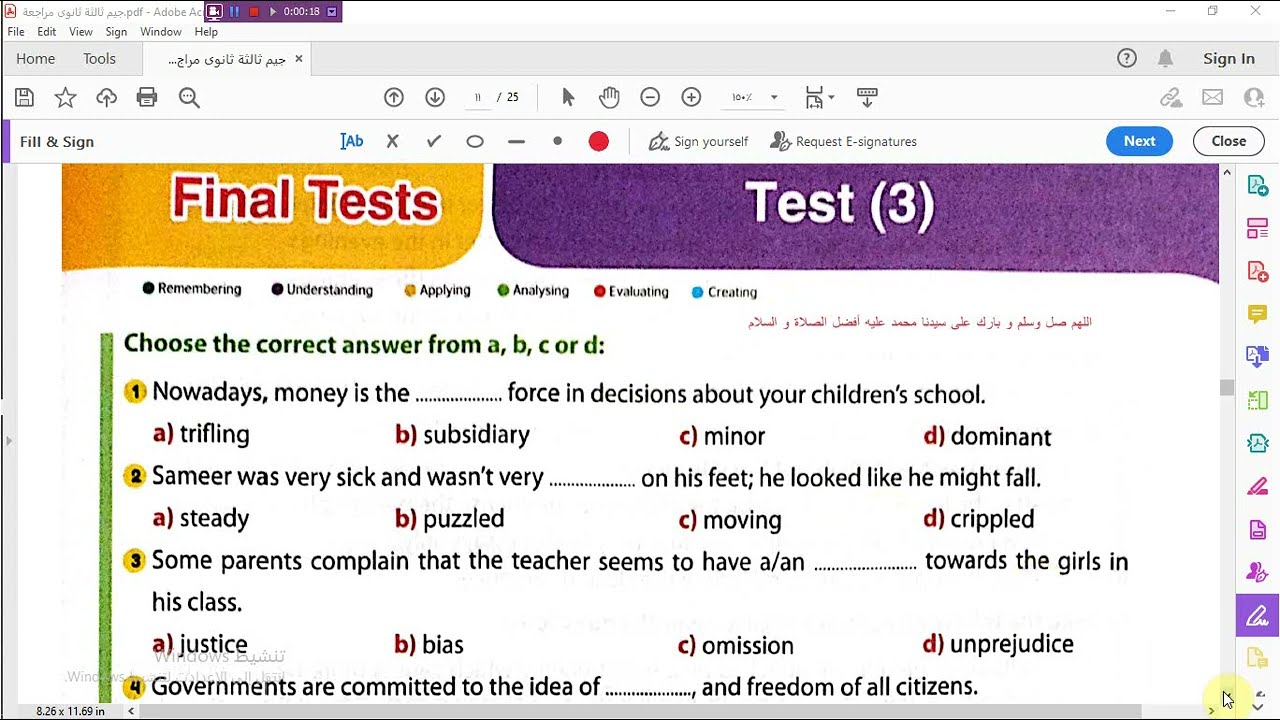Activate the selection arrow tool

[568, 97]
